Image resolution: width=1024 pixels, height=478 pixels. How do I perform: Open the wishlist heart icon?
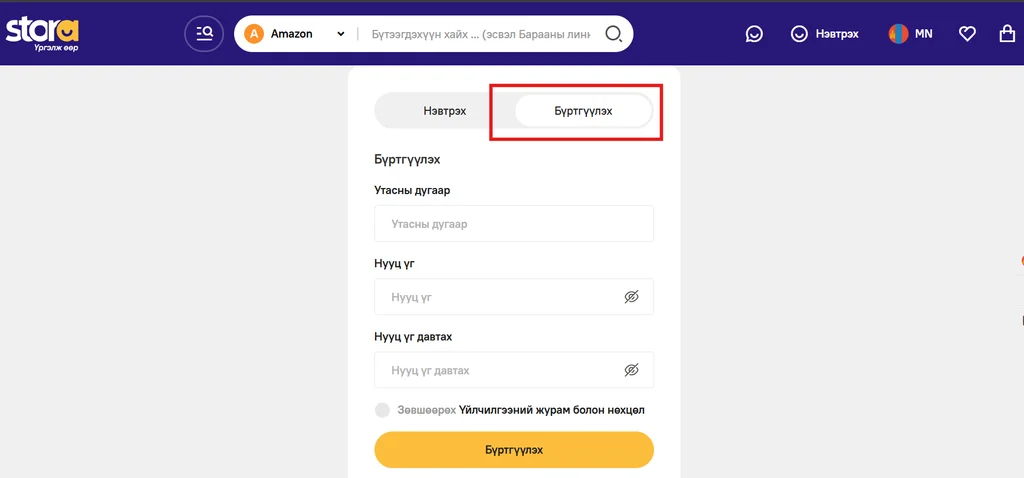click(967, 34)
